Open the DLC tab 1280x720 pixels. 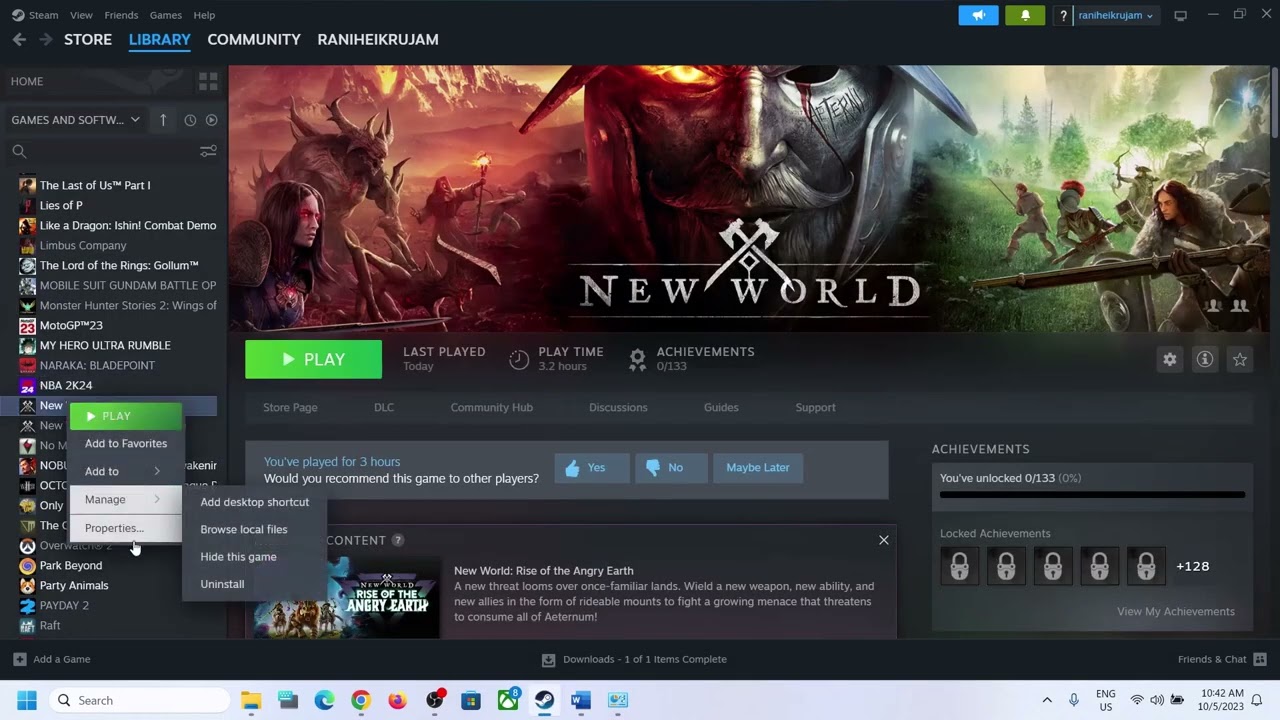tap(384, 407)
